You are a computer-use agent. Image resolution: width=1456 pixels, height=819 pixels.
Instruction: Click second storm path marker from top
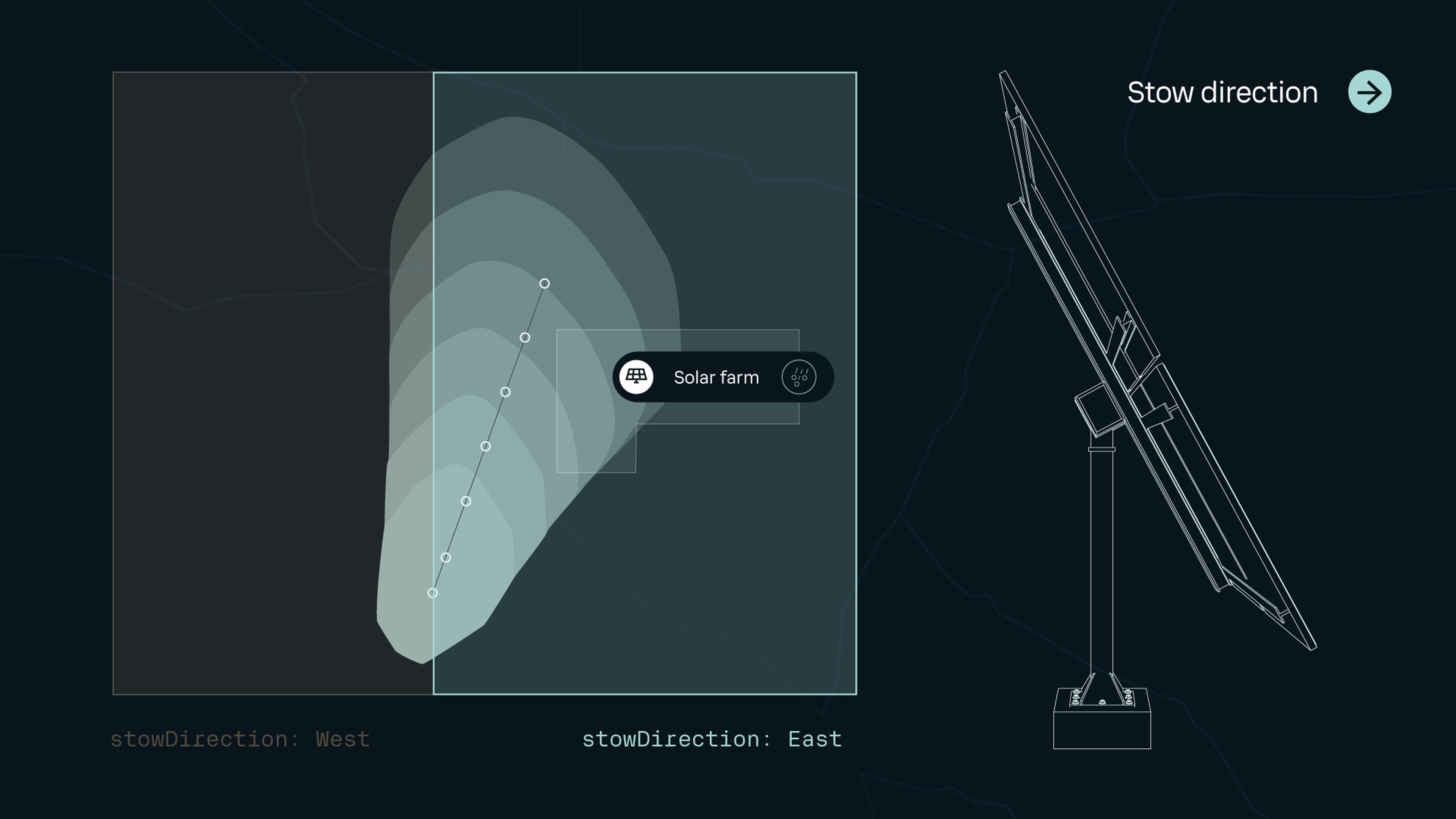[x=524, y=337]
